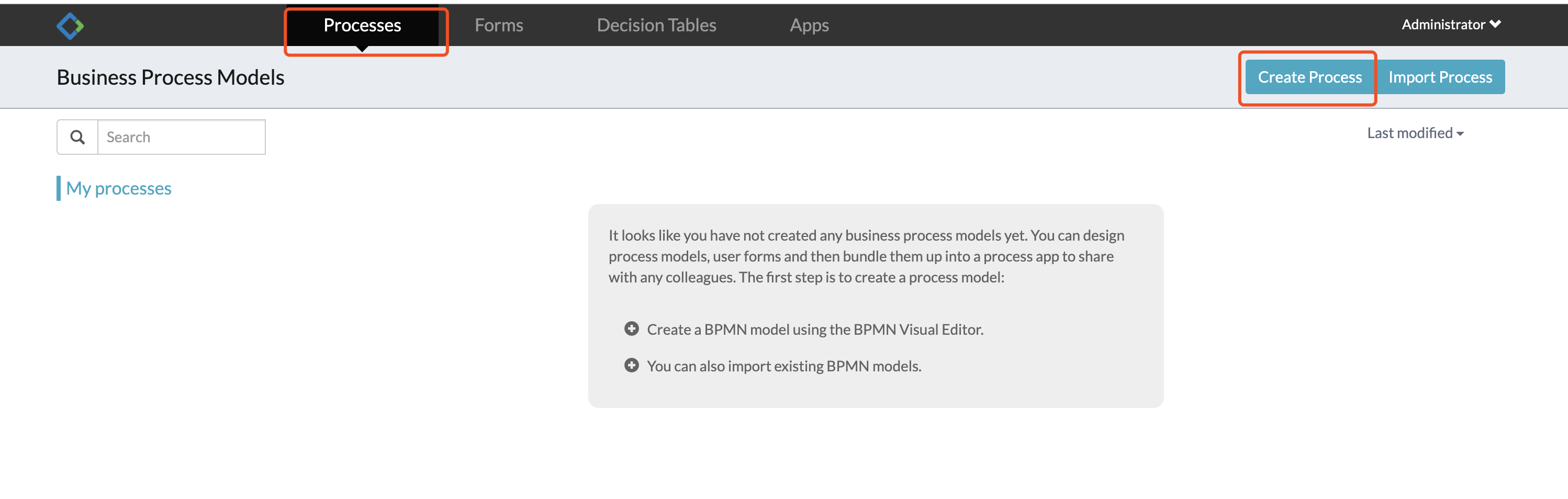
Task: Go to the Decision Tables tab
Action: tap(656, 26)
